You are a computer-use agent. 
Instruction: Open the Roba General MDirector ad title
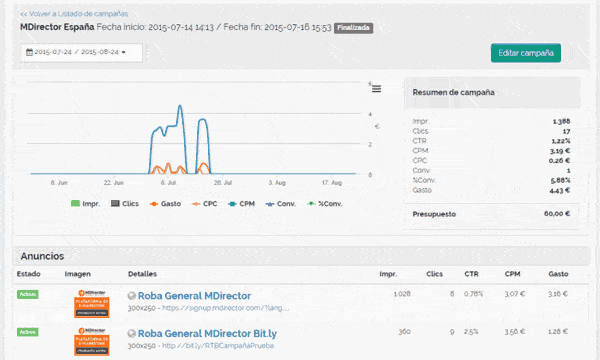click(194, 296)
